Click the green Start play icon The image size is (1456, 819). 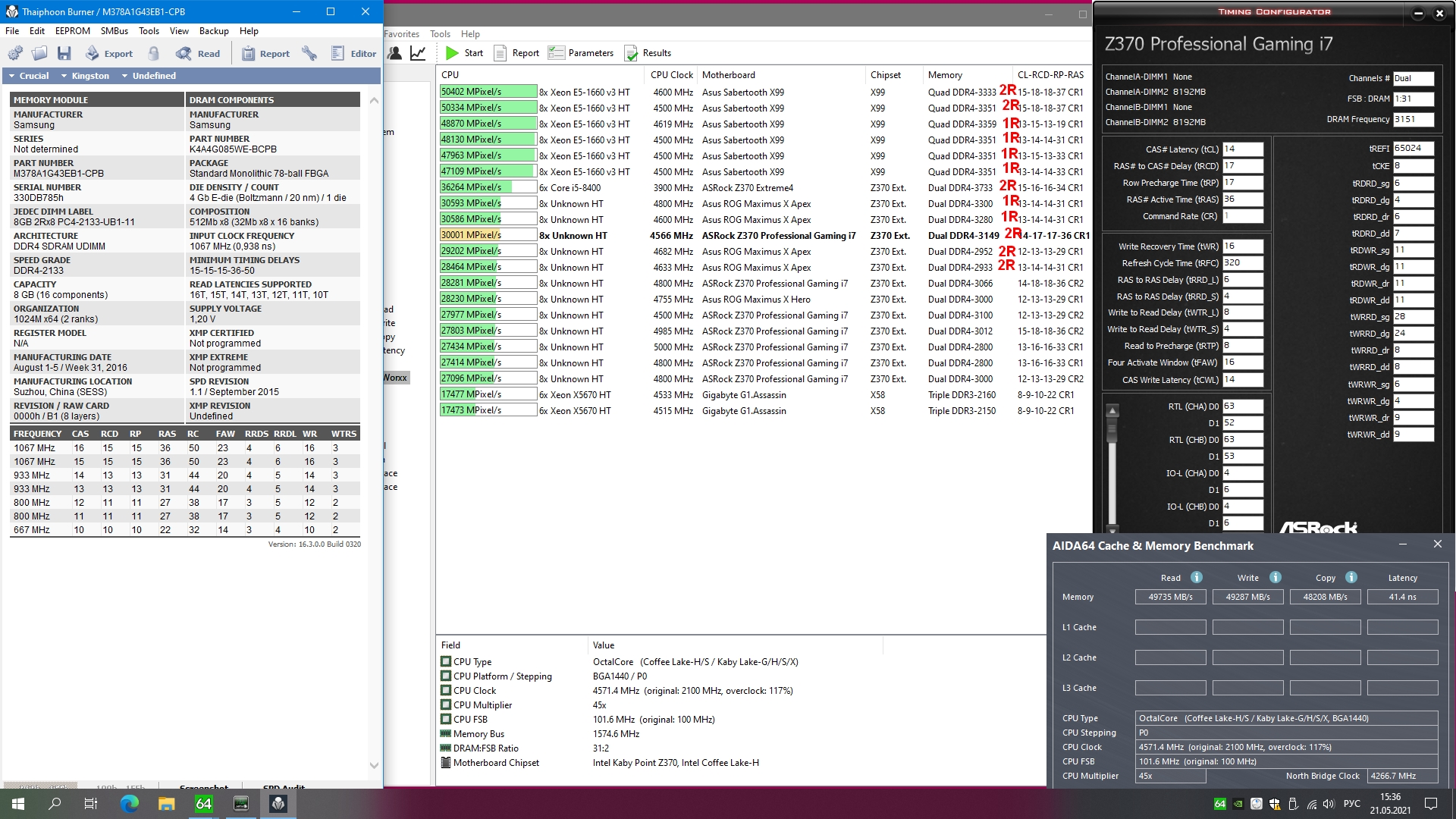point(453,53)
